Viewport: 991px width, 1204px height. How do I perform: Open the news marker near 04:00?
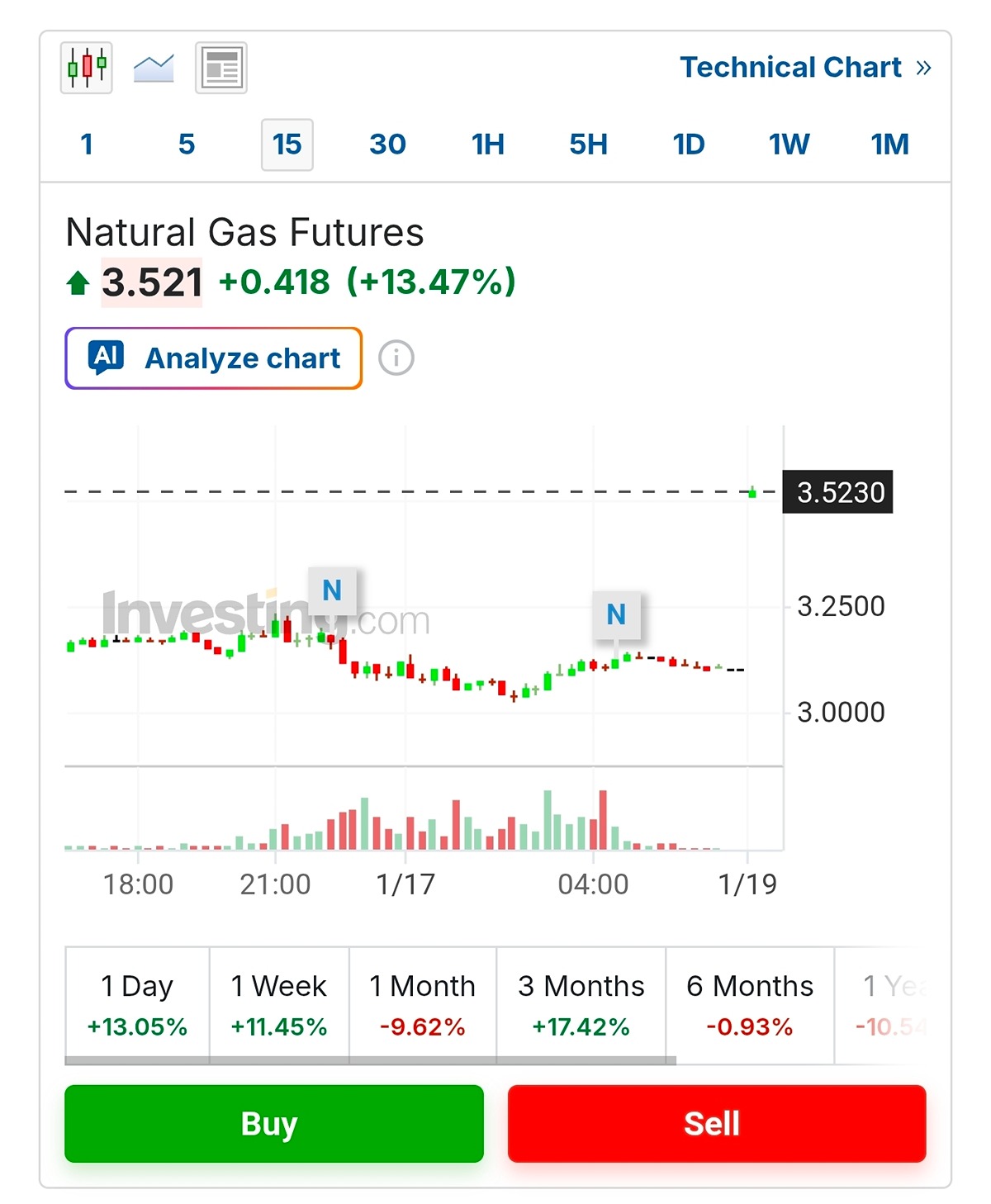(616, 614)
